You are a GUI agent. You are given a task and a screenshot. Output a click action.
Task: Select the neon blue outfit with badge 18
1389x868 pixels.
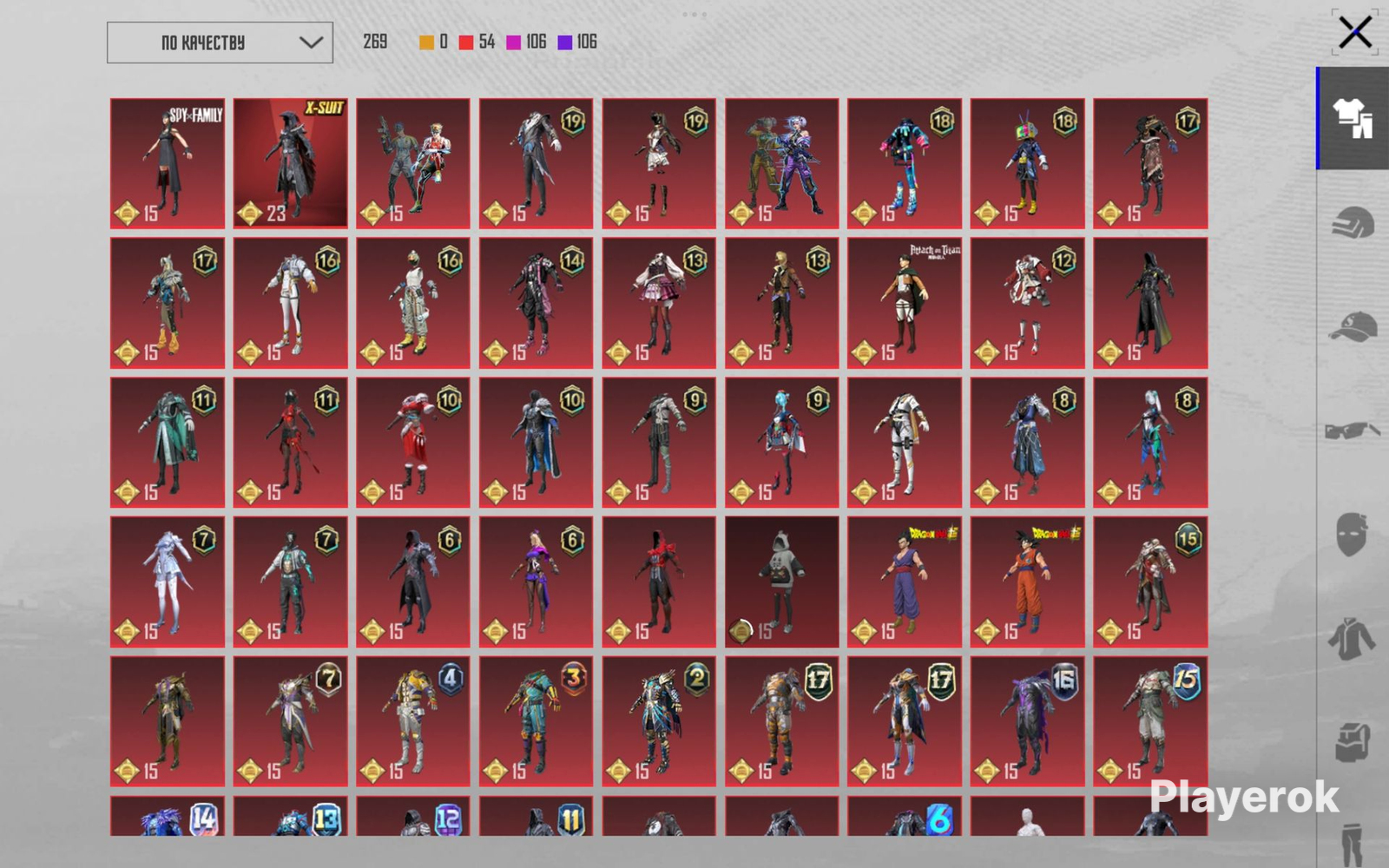(x=905, y=163)
